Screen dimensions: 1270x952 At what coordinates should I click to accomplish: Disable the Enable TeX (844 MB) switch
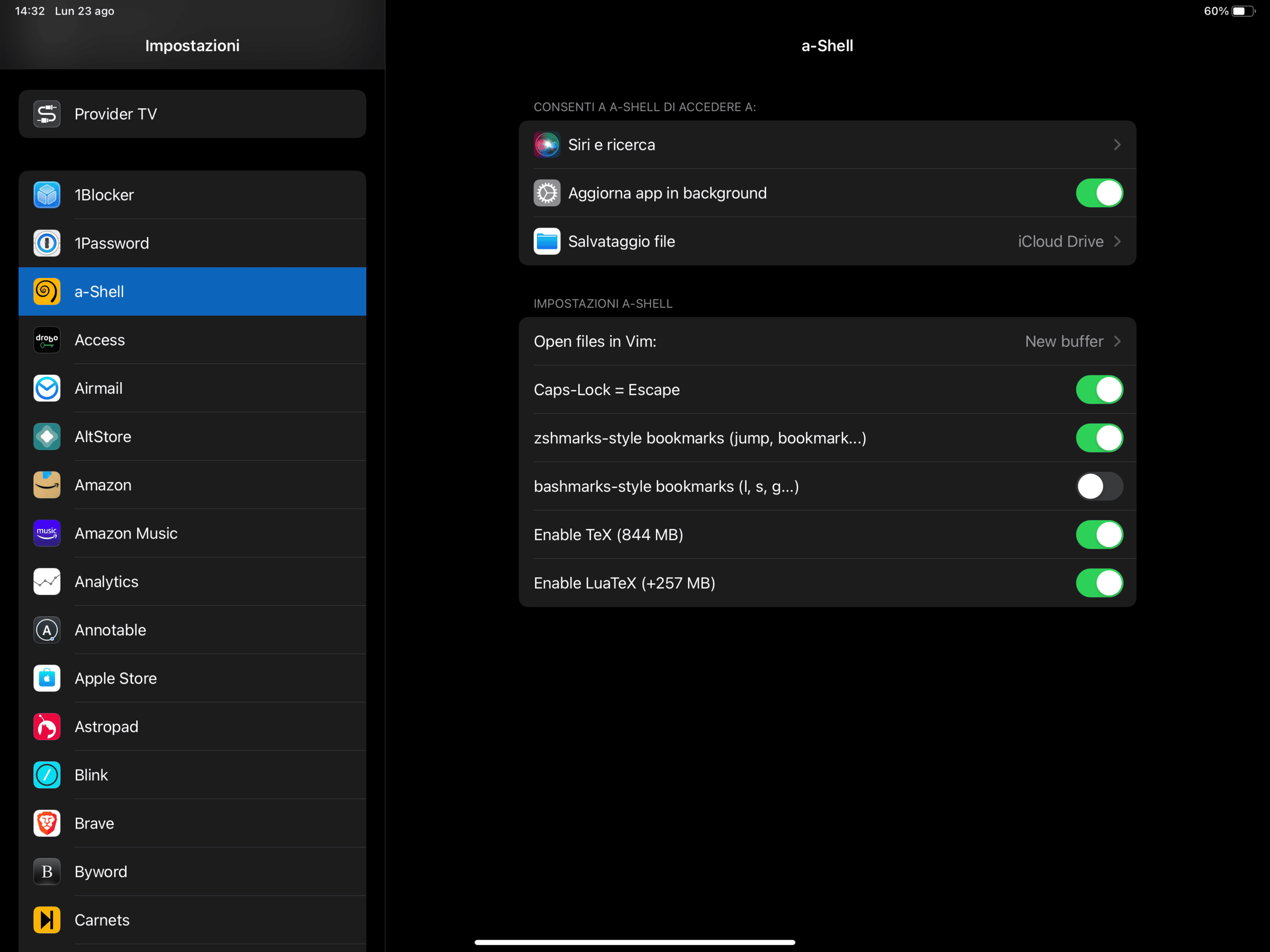[x=1099, y=534]
